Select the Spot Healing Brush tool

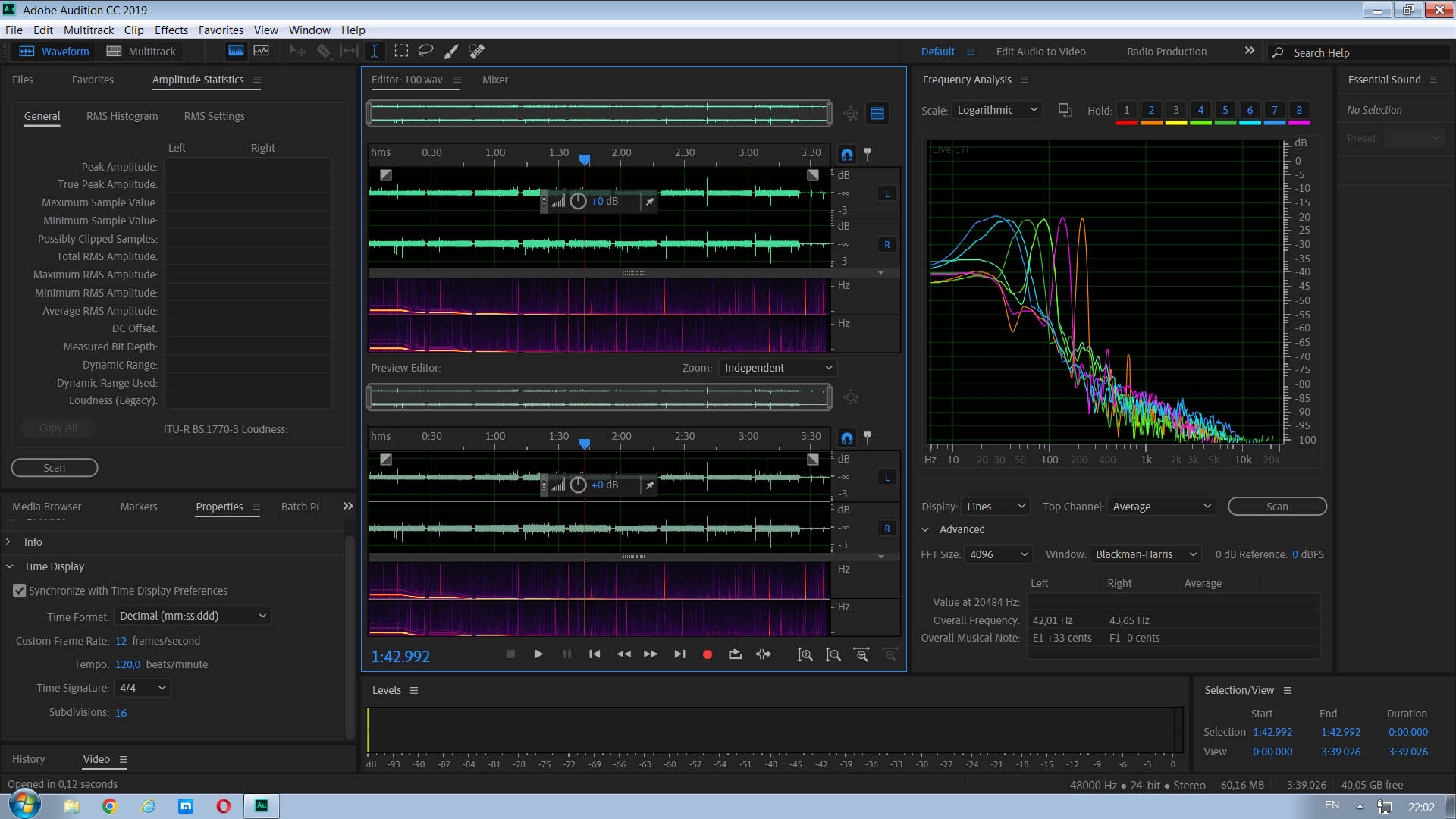pos(477,51)
